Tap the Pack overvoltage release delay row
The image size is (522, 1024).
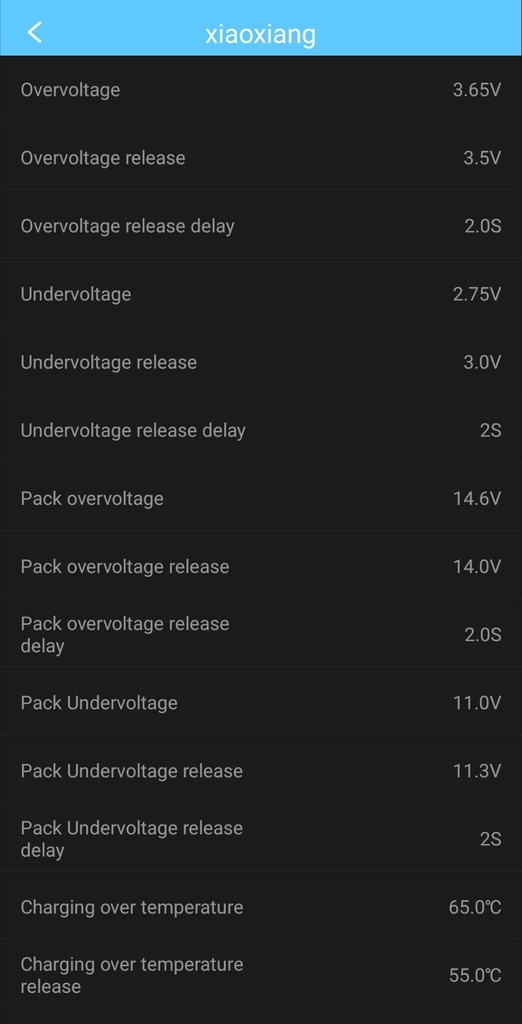pos(261,635)
